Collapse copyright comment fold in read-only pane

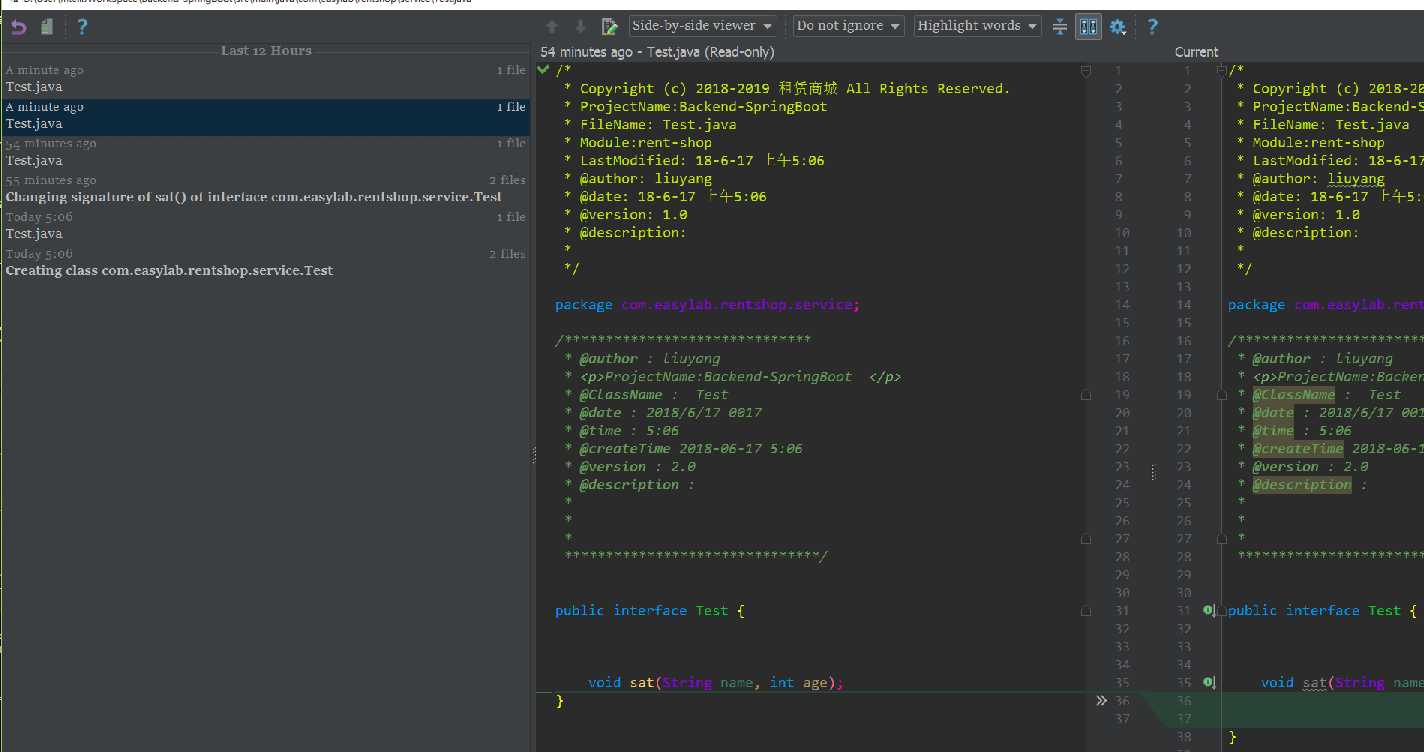point(1086,71)
